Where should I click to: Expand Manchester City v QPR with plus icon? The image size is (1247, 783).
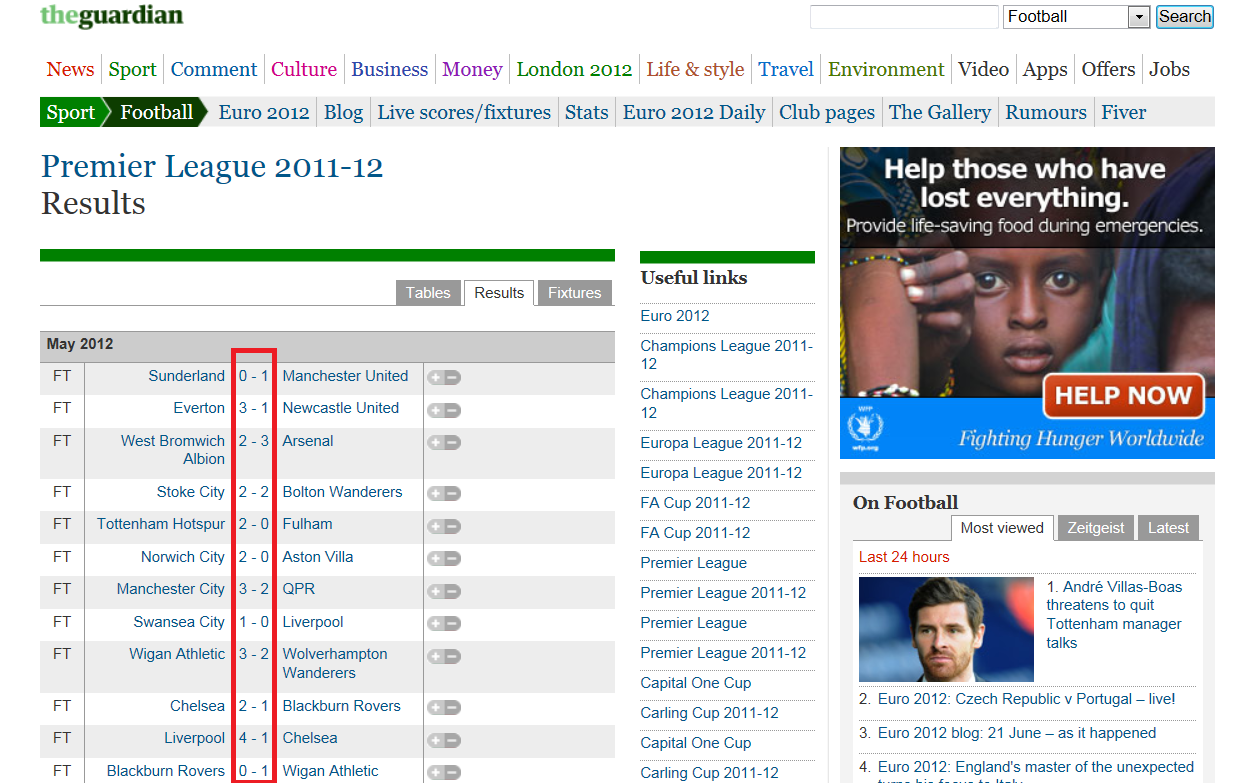pyautogui.click(x=435, y=591)
